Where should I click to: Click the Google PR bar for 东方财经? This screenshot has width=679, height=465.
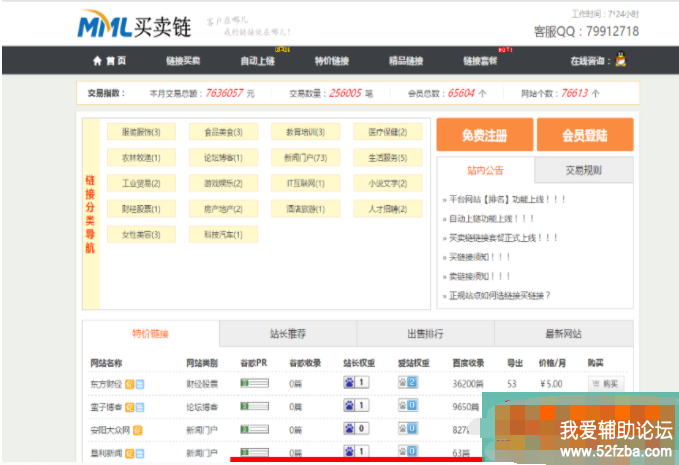[x=254, y=383]
